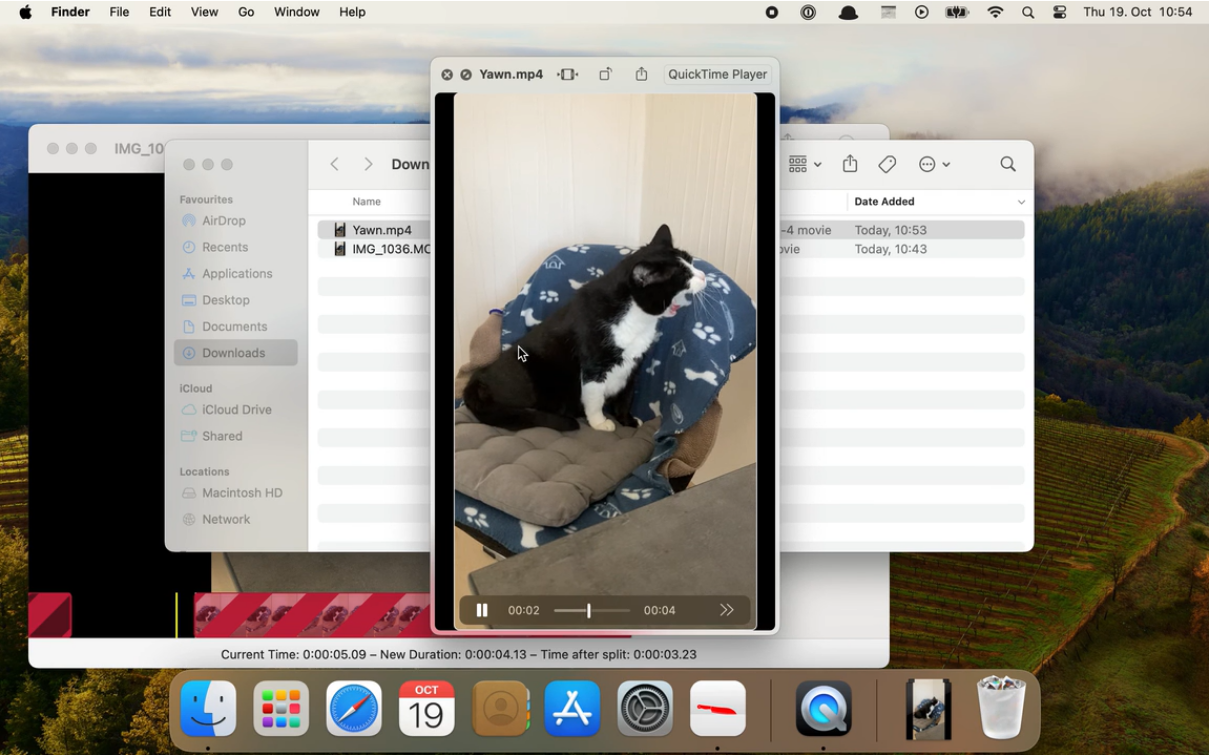
Task: Open Spotlight search from the menu bar
Action: point(1028,12)
